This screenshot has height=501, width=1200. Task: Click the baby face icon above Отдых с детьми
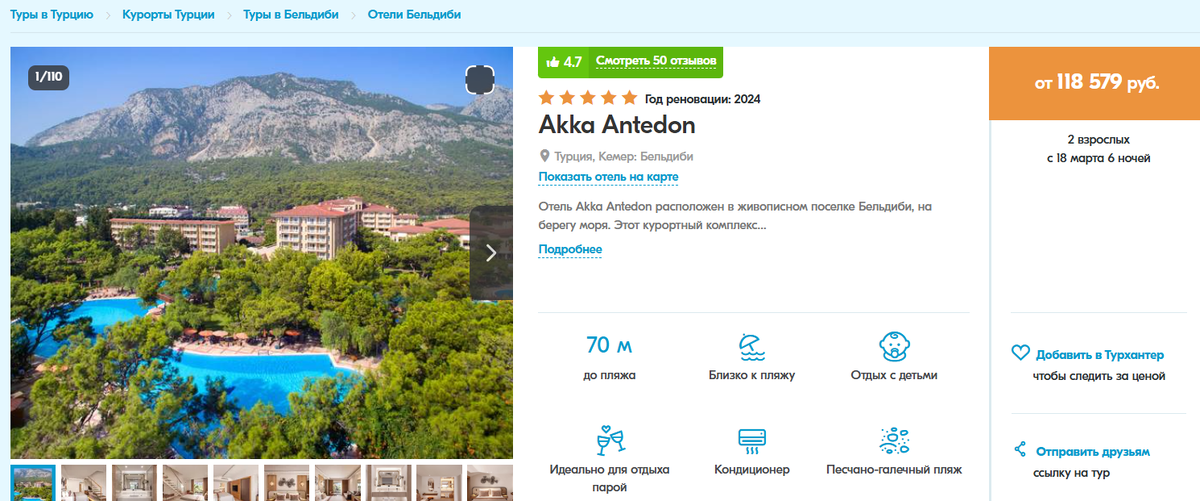893,347
